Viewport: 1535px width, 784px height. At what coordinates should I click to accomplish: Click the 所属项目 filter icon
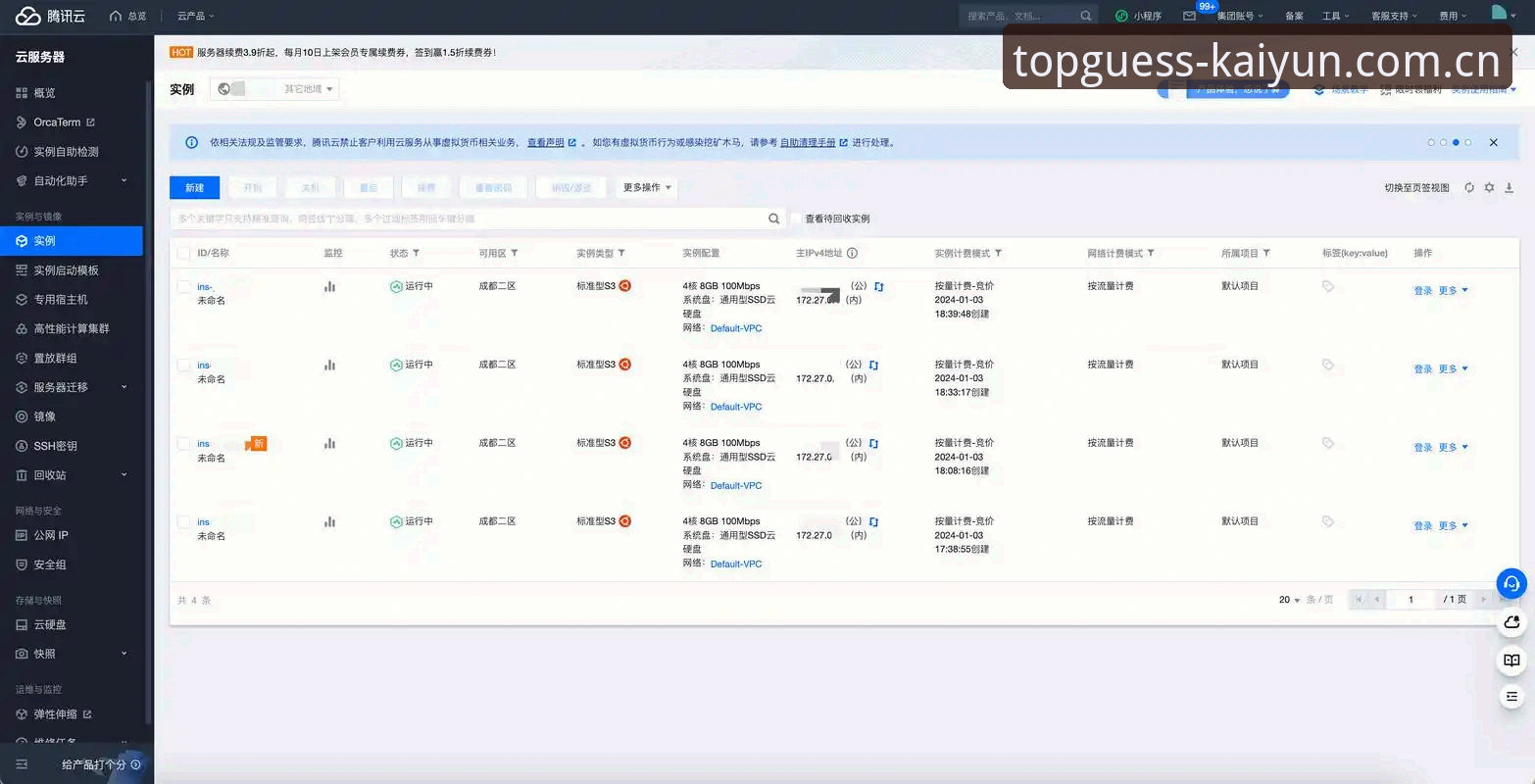[x=1266, y=253]
